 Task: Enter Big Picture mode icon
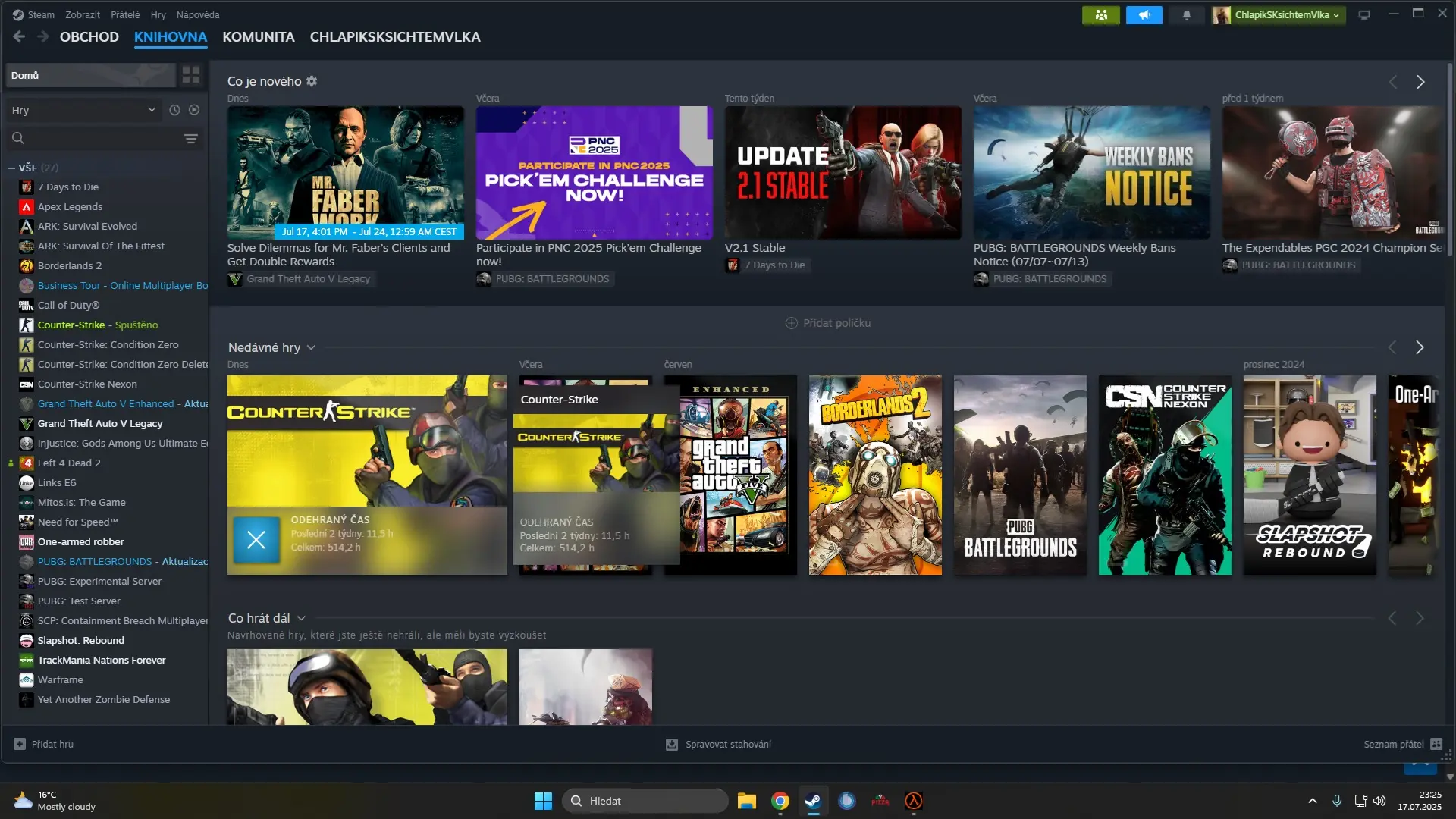(1364, 15)
